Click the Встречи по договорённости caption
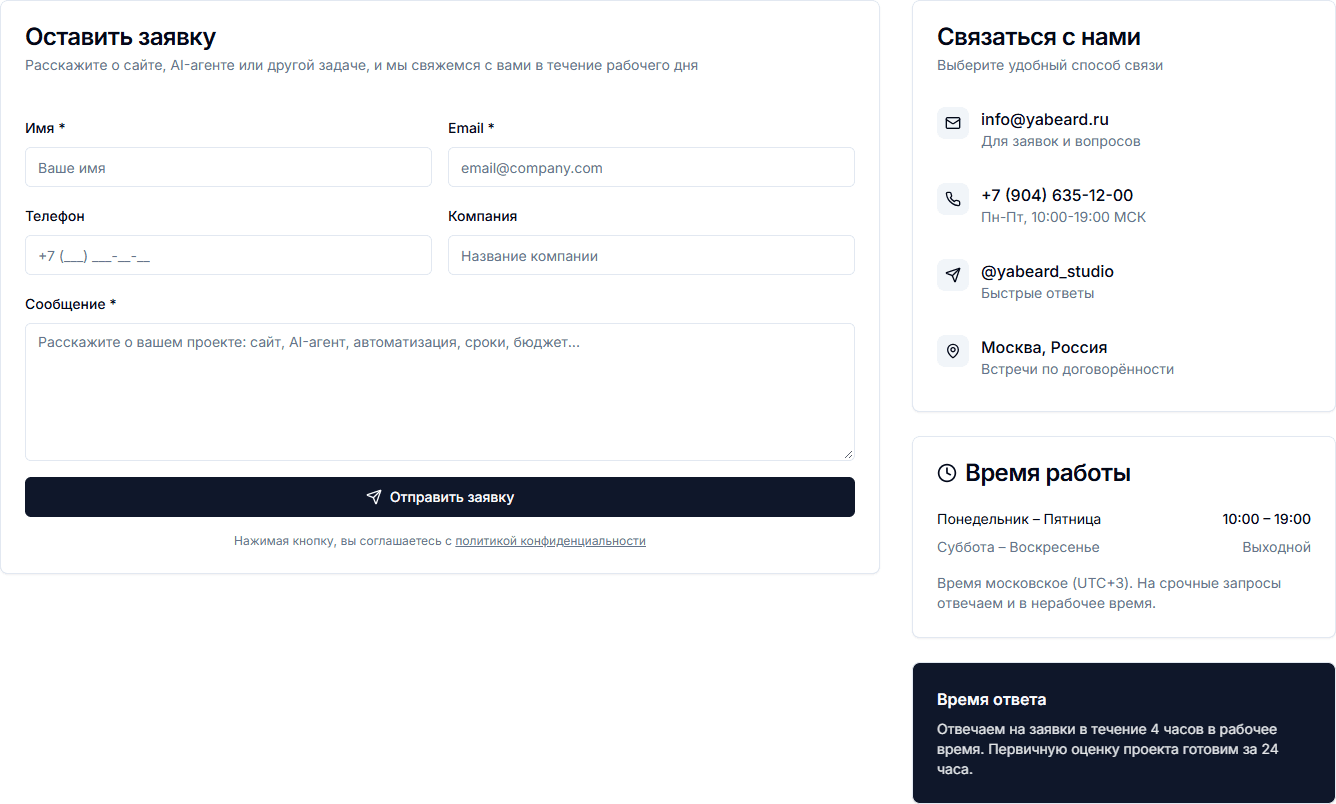Viewport: 1336px width, 804px height. (x=1077, y=369)
